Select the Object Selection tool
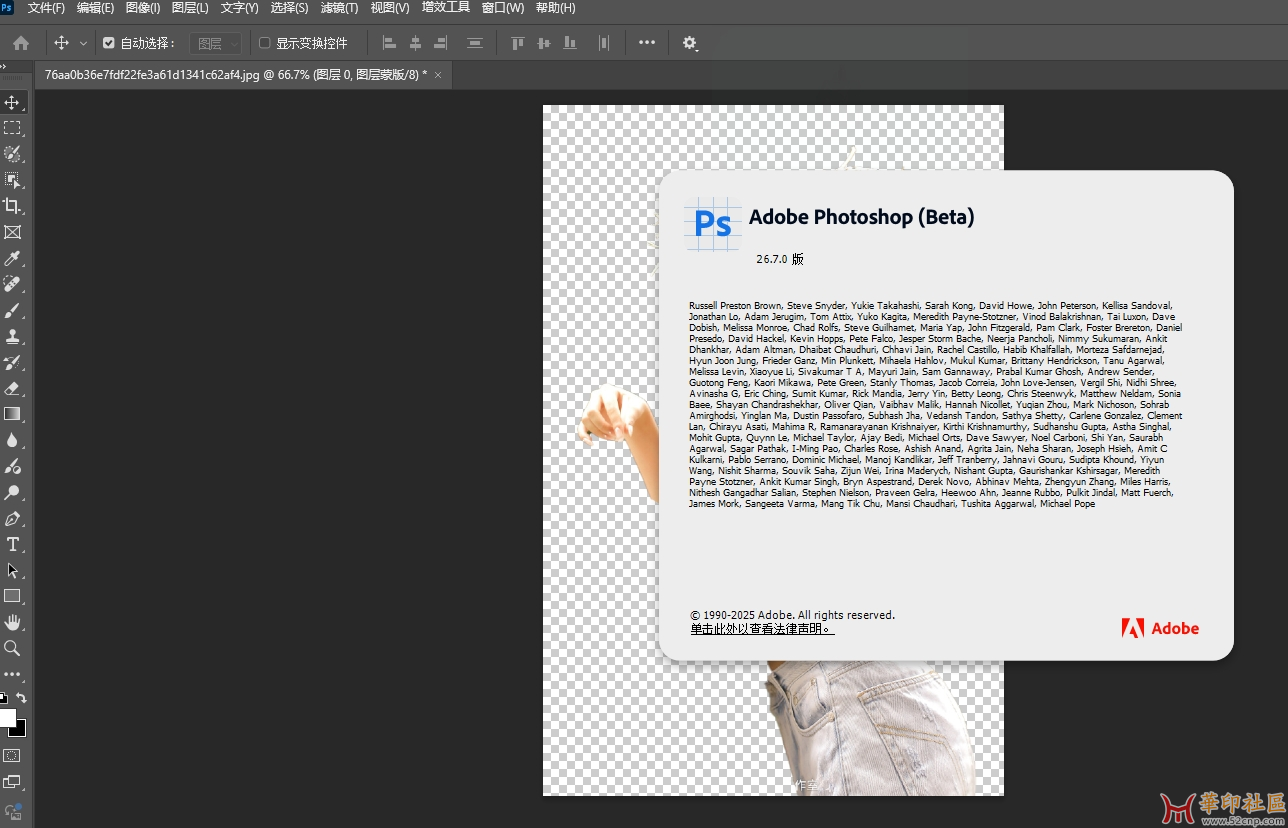 (x=12, y=180)
